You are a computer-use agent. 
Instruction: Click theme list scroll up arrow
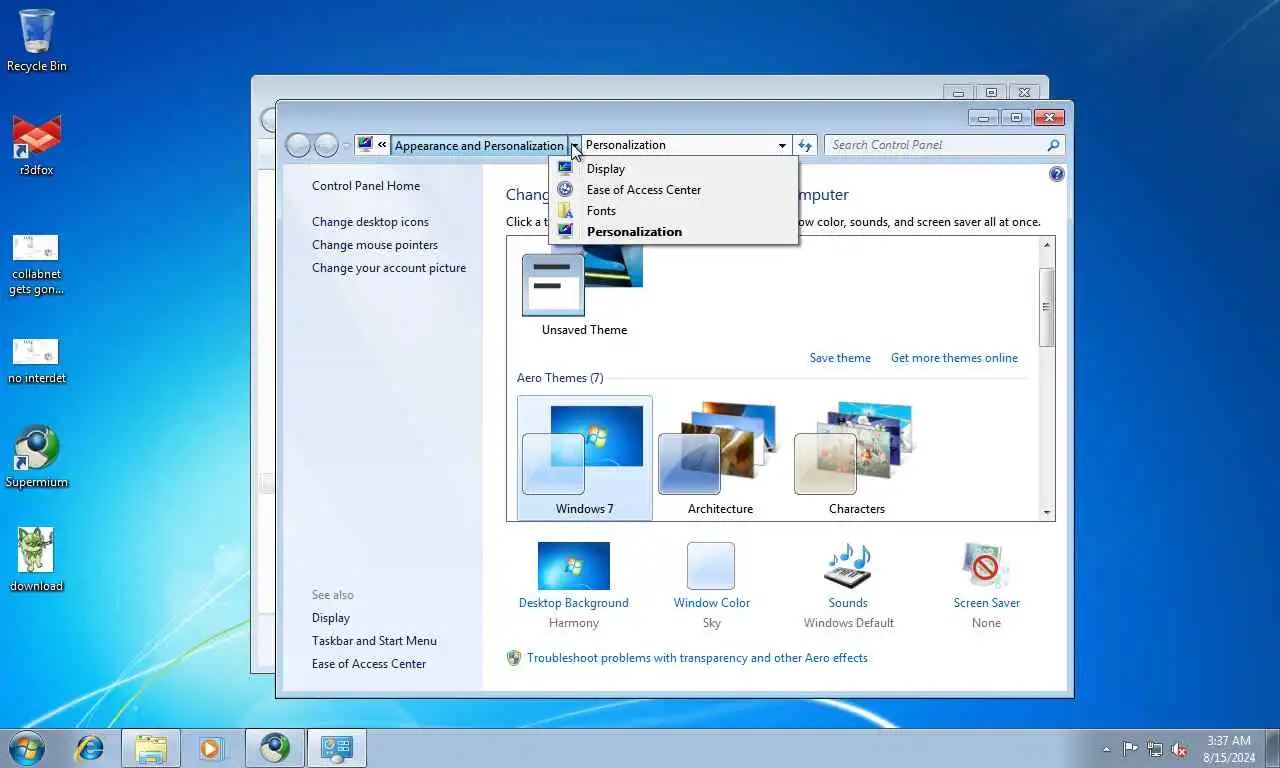1047,245
